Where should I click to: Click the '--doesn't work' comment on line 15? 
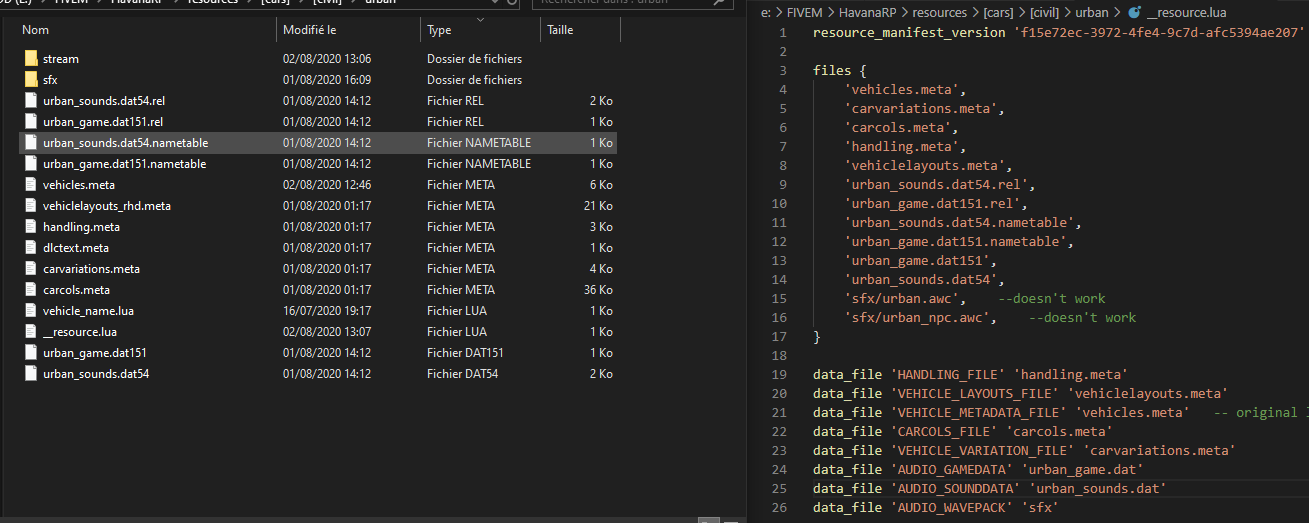coord(1052,298)
